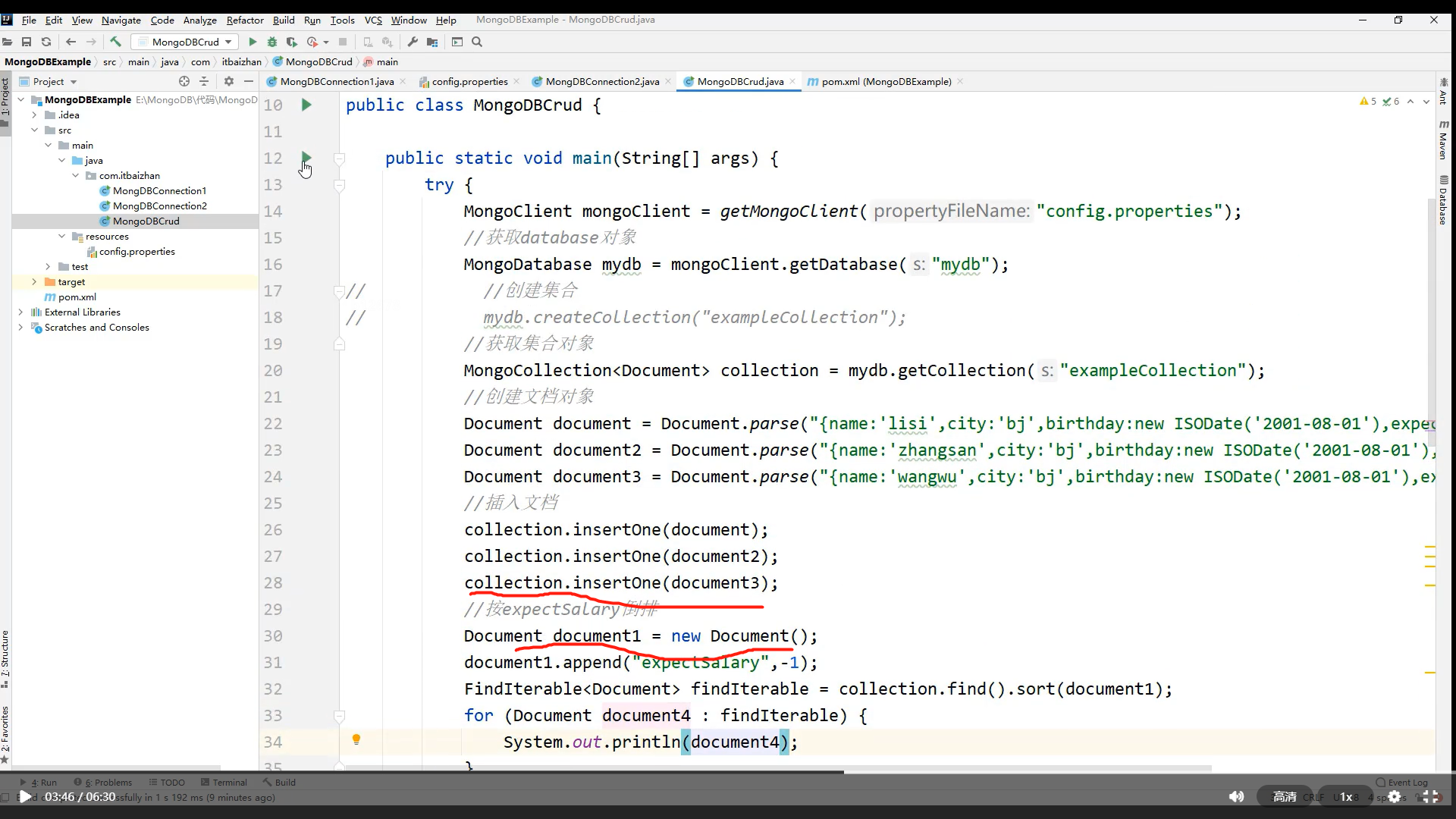Expand External Libraries node
The height and width of the screenshot is (819, 1456).
[x=20, y=312]
